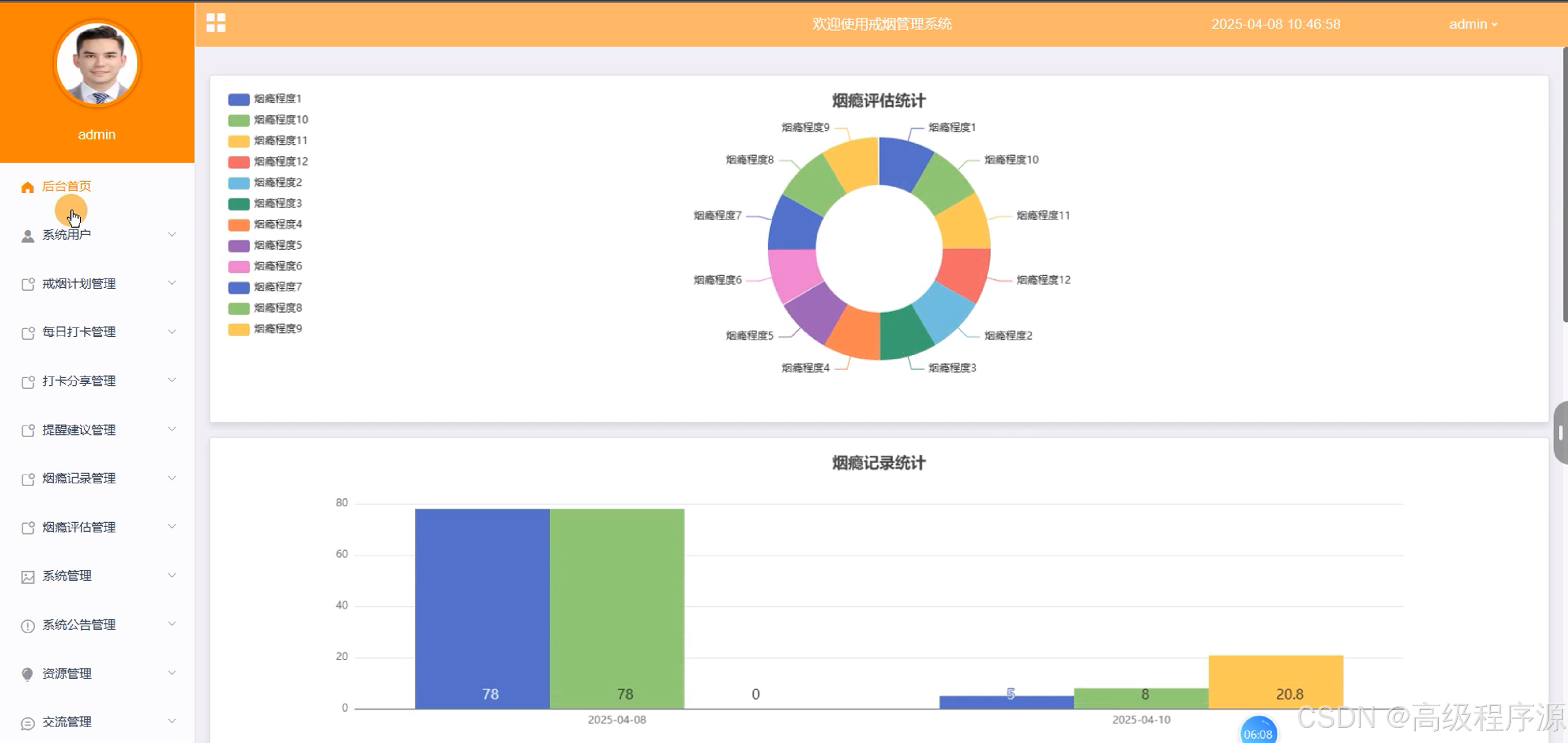The width and height of the screenshot is (1568, 743).
Task: Click the grid menu icon in header
Action: pos(216,23)
